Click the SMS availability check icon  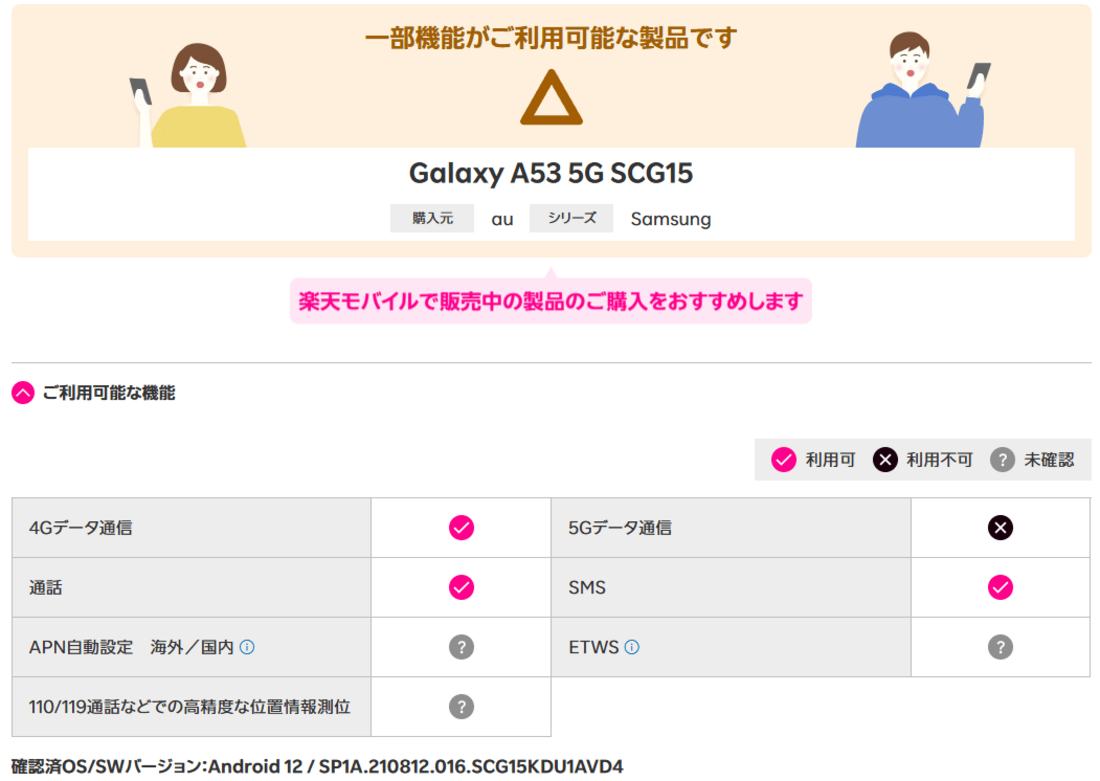[x=1000, y=587]
